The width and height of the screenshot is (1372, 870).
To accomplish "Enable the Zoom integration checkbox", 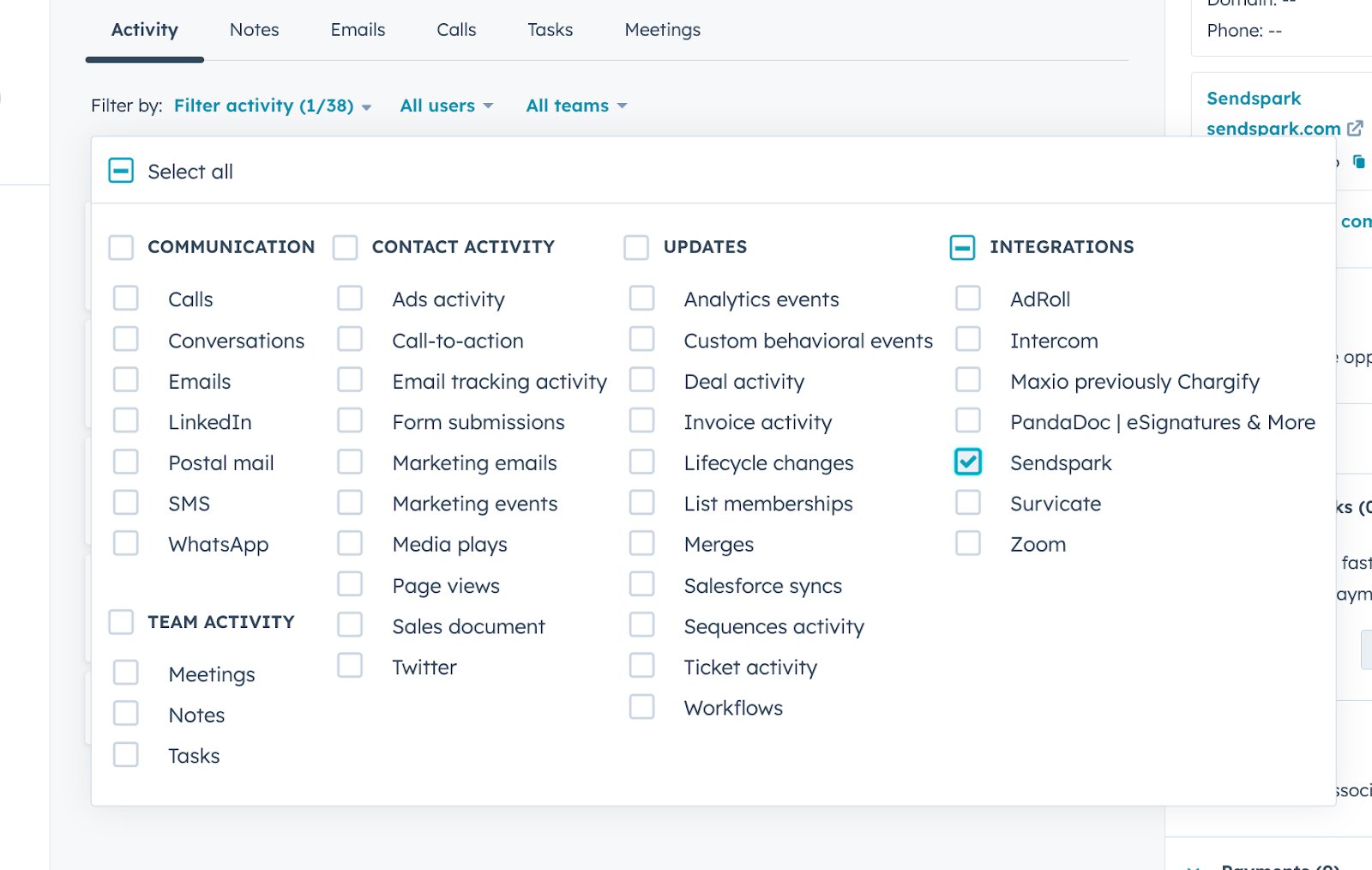I will tap(968, 543).
